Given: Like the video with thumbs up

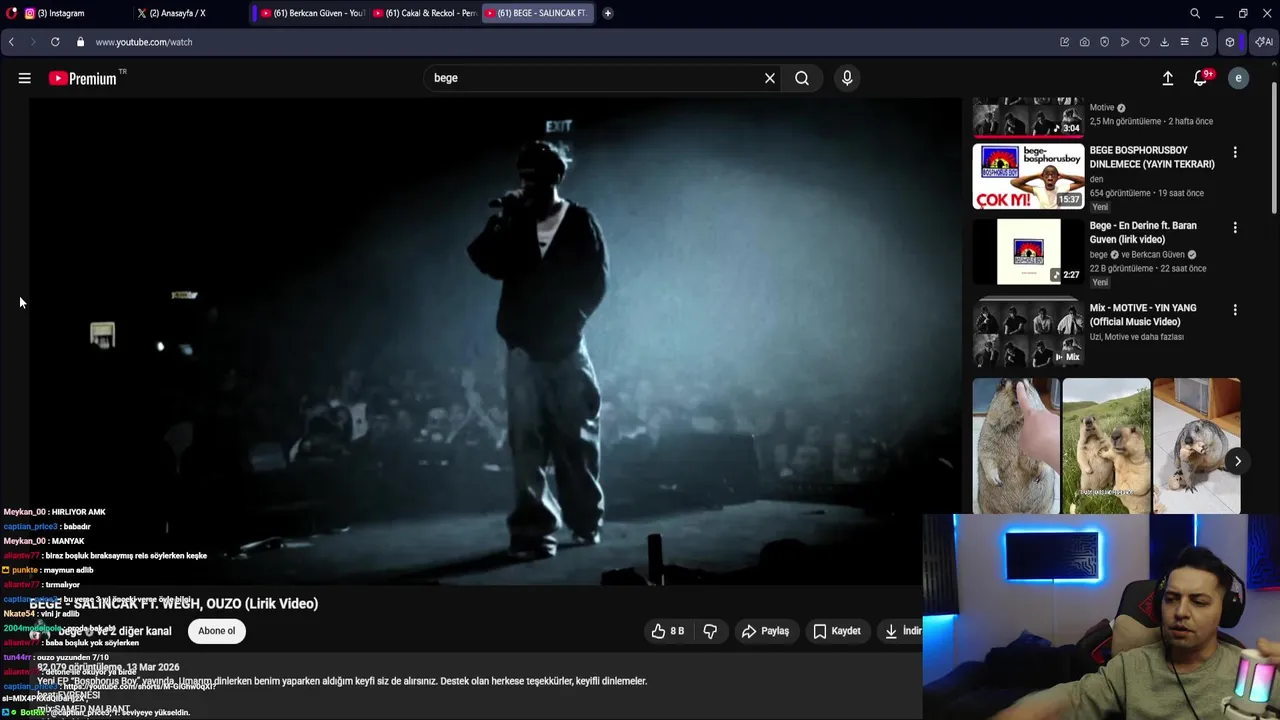Looking at the screenshot, I should tap(668, 631).
